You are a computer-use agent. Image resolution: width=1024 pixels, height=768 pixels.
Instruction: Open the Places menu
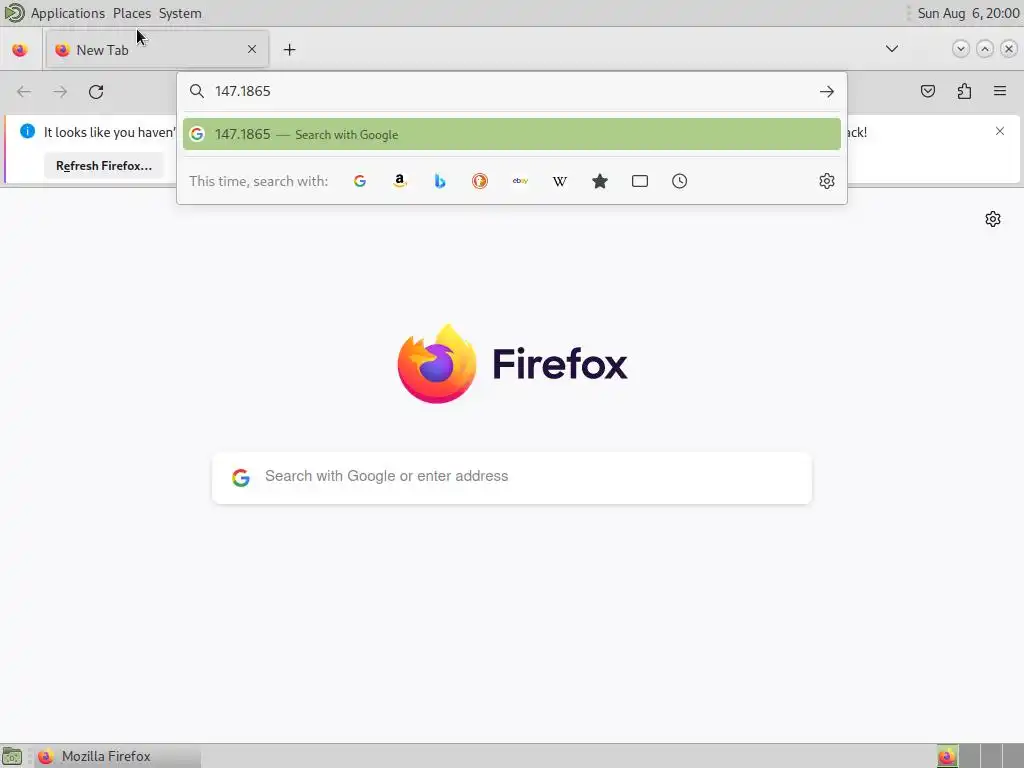tap(132, 13)
